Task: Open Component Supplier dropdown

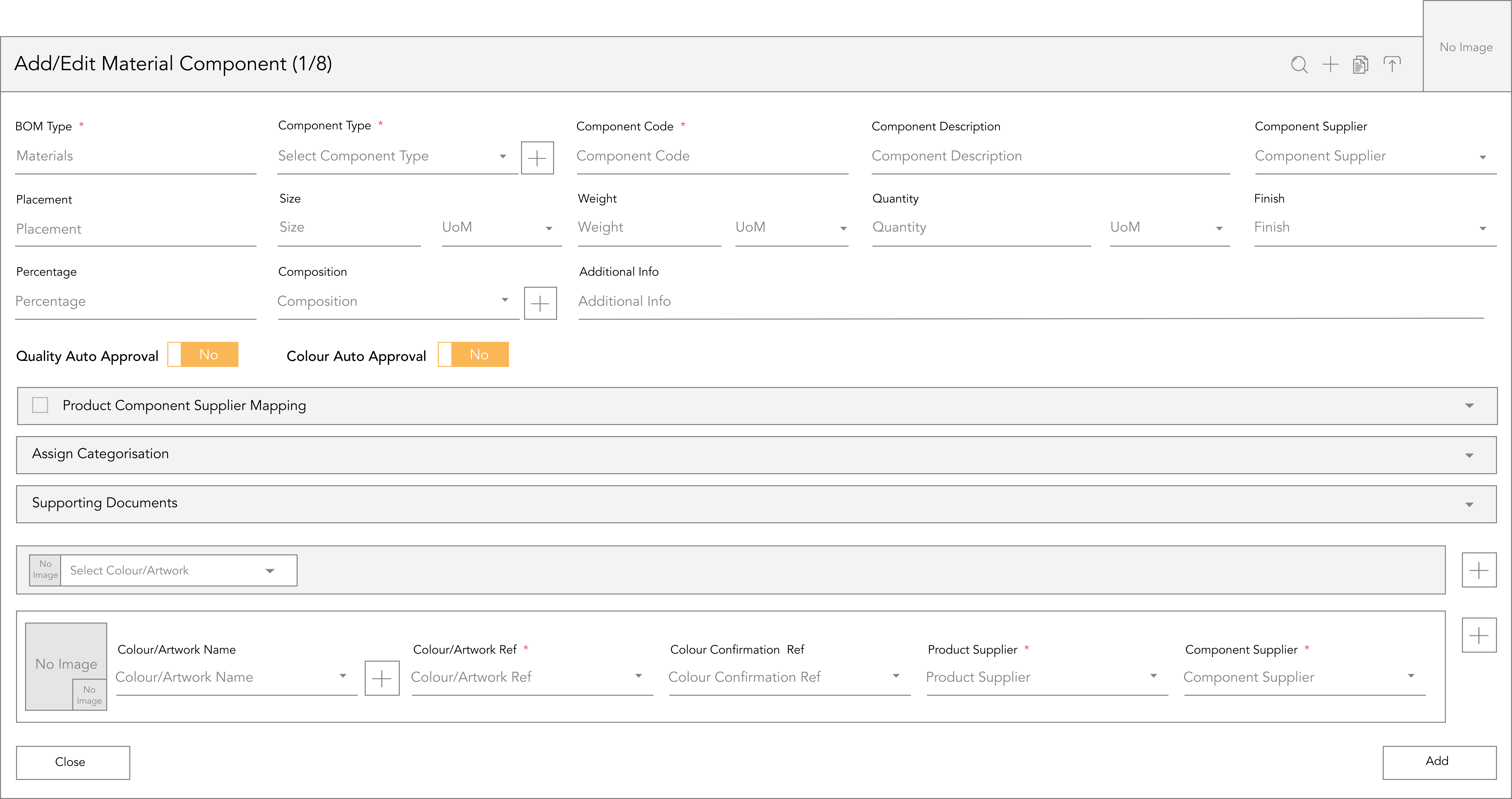Action: point(1484,156)
